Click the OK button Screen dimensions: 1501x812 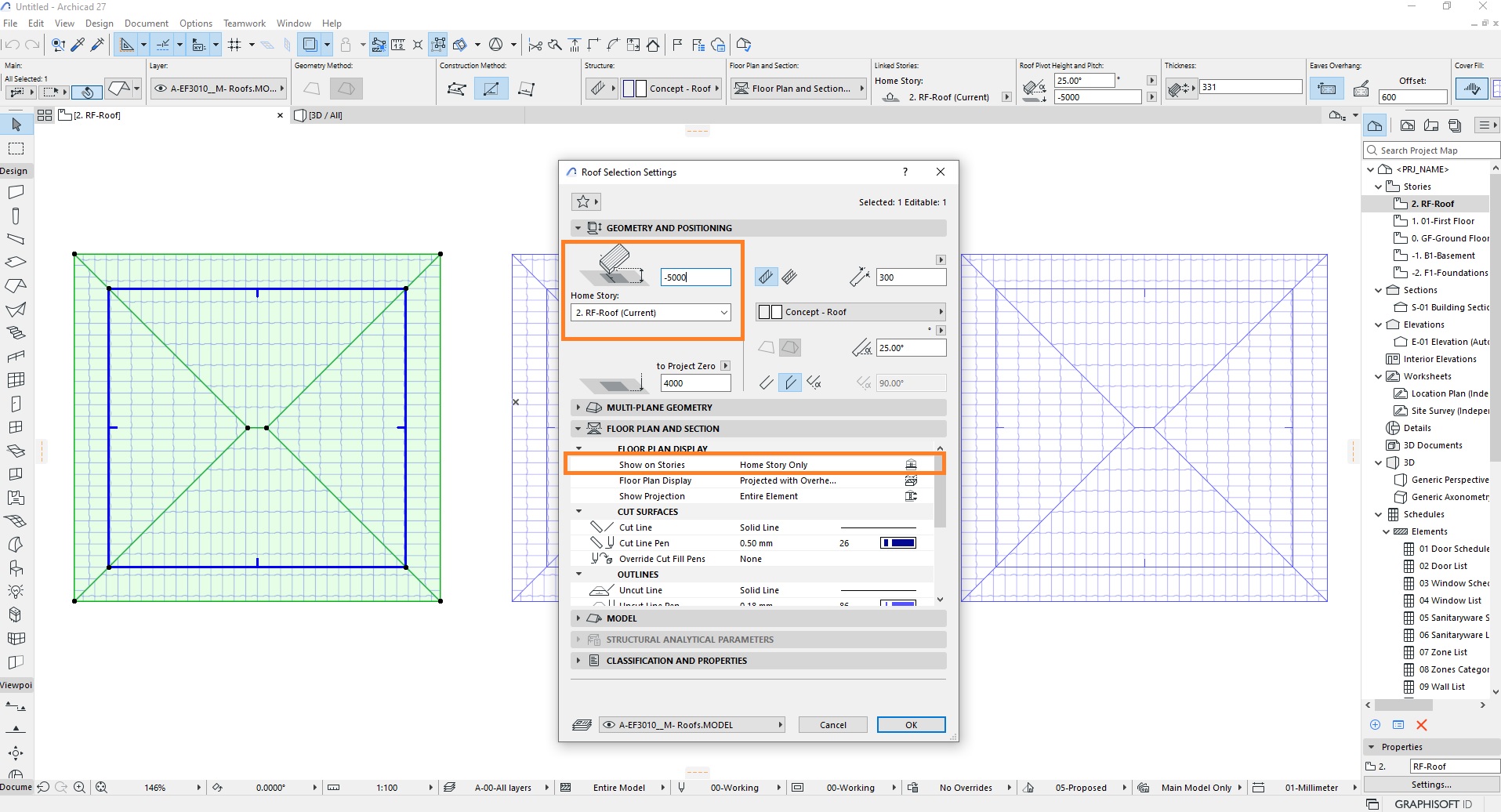coord(912,725)
